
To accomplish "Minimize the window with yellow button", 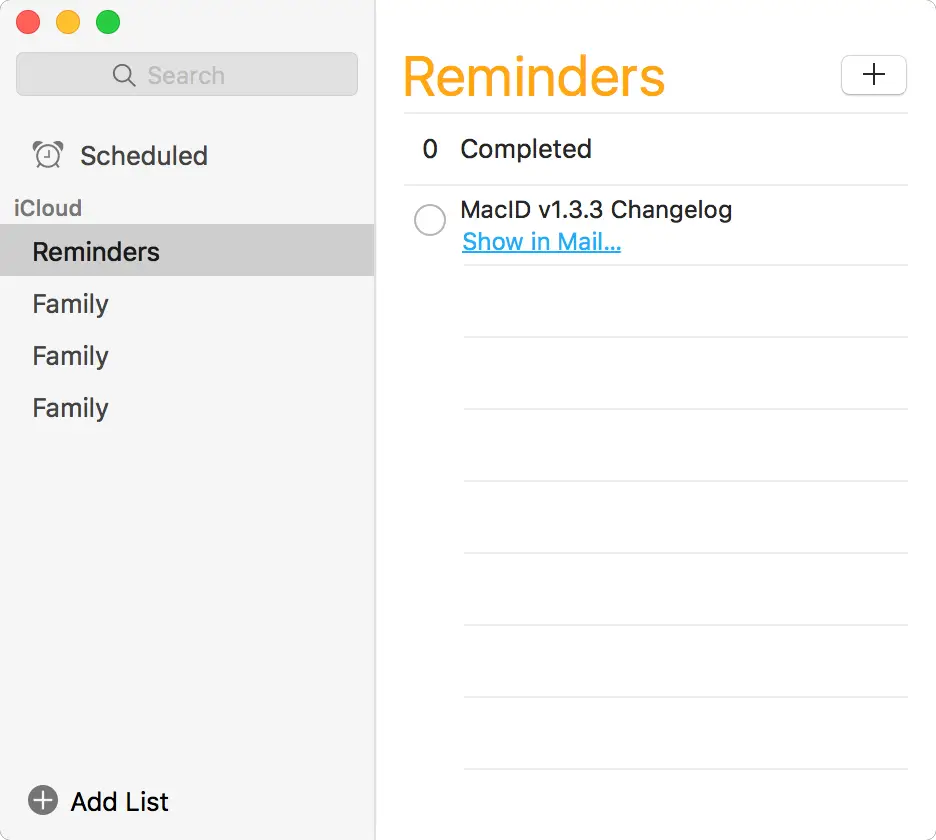I will (x=68, y=22).
